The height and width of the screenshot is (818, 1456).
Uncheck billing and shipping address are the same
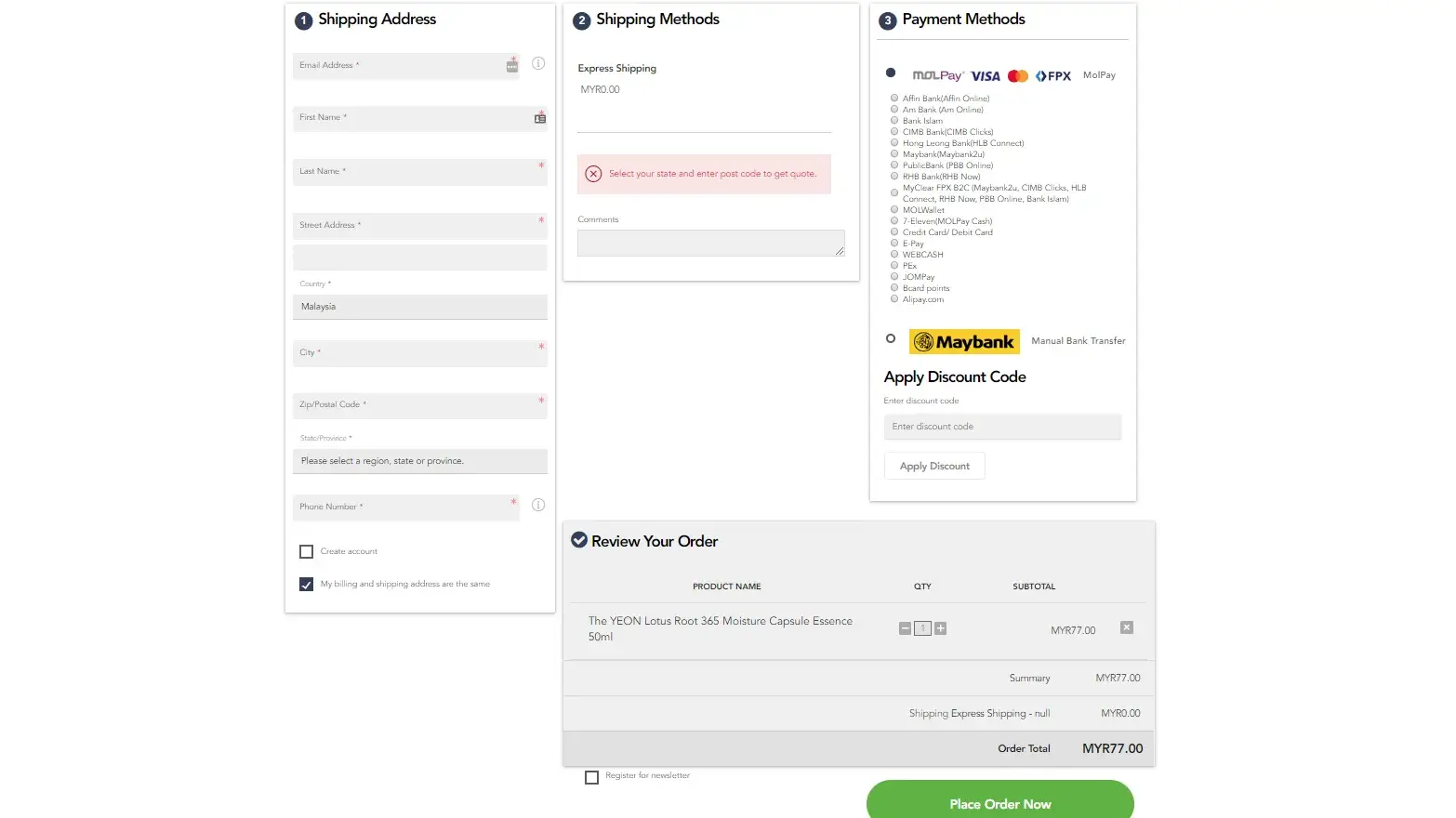(x=306, y=584)
